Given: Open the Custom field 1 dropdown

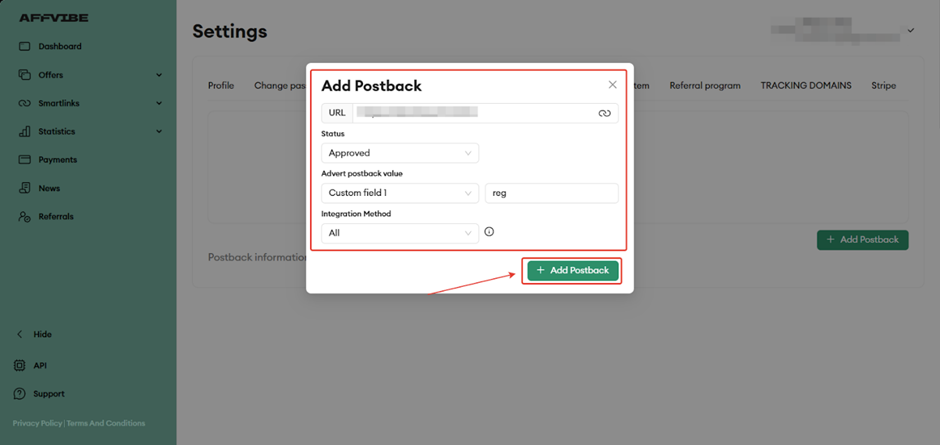Looking at the screenshot, I should [399, 193].
